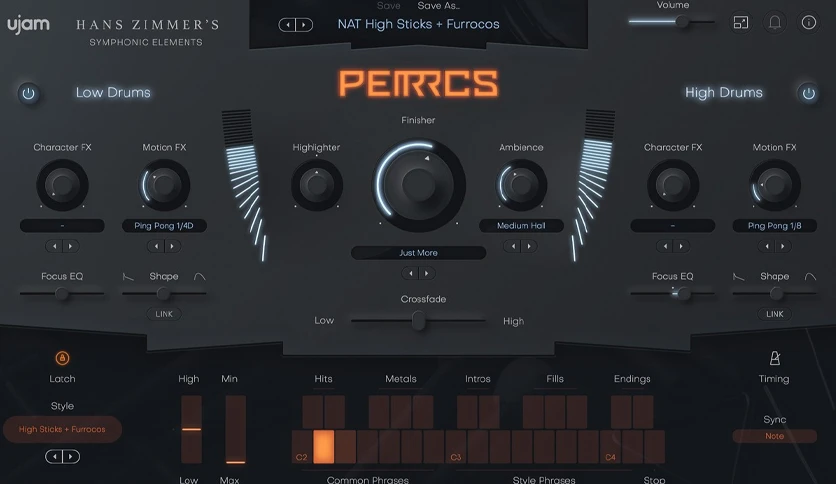The height and width of the screenshot is (484, 836).
Task: Select Low Drums curved shape icon
Action: pos(199,276)
